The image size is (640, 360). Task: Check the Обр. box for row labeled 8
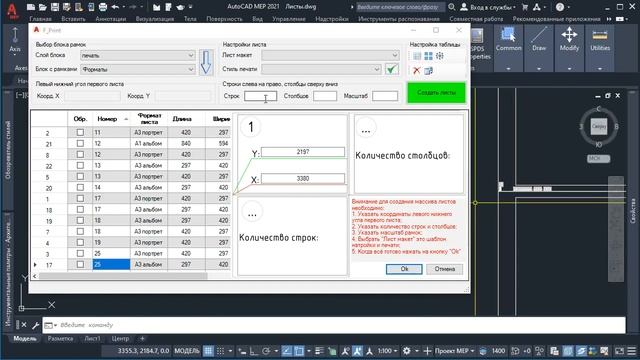tap(80, 154)
